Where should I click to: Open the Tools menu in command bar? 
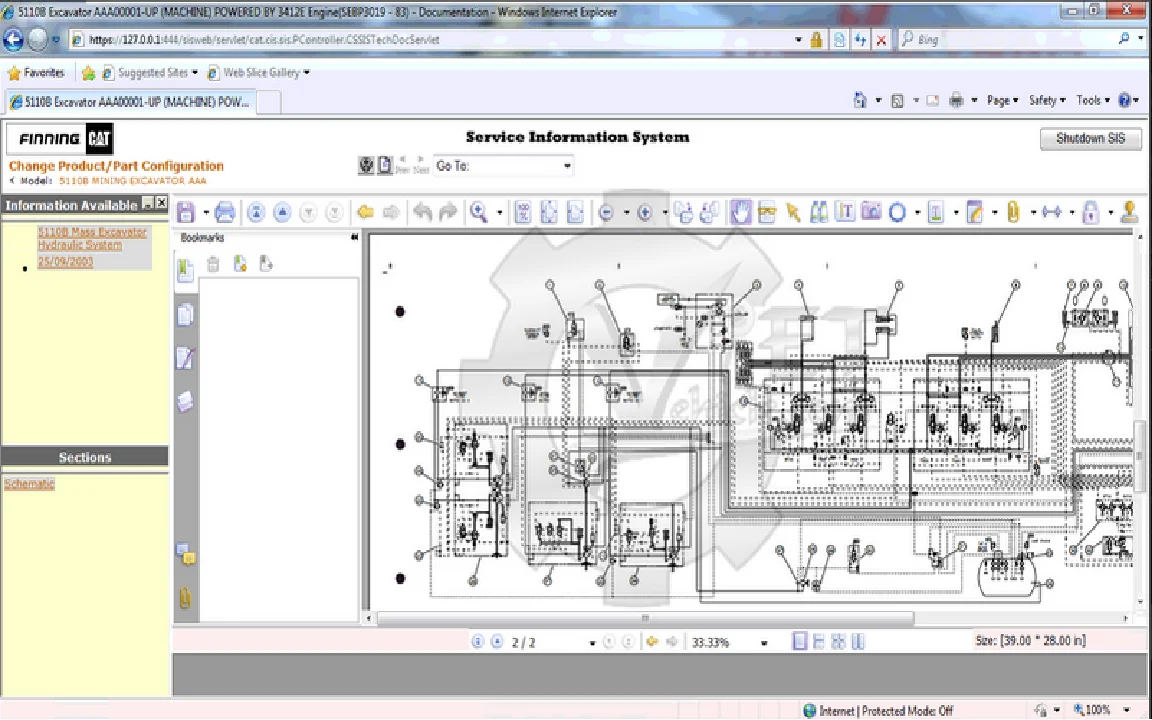(1092, 100)
